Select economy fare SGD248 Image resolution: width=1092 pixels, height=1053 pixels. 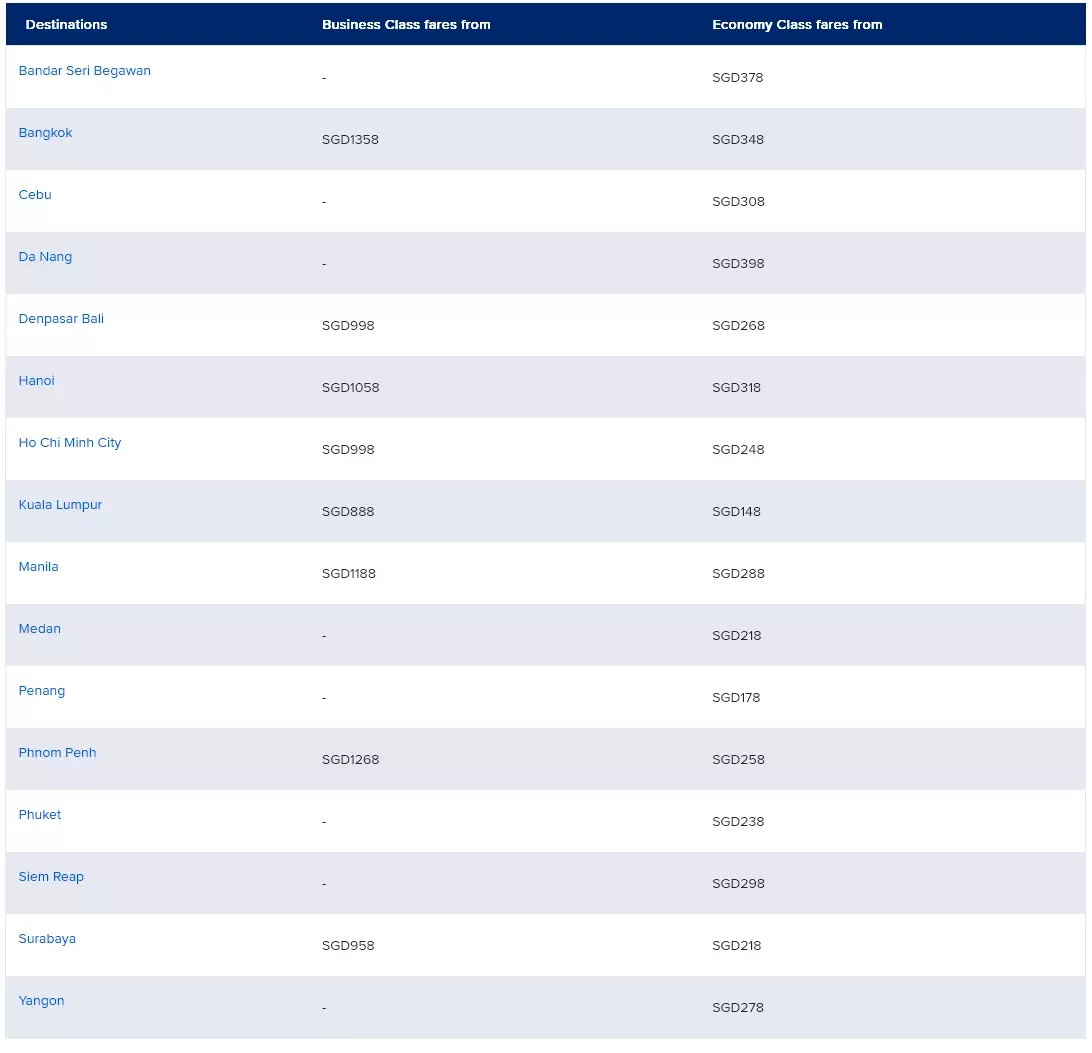click(x=738, y=449)
